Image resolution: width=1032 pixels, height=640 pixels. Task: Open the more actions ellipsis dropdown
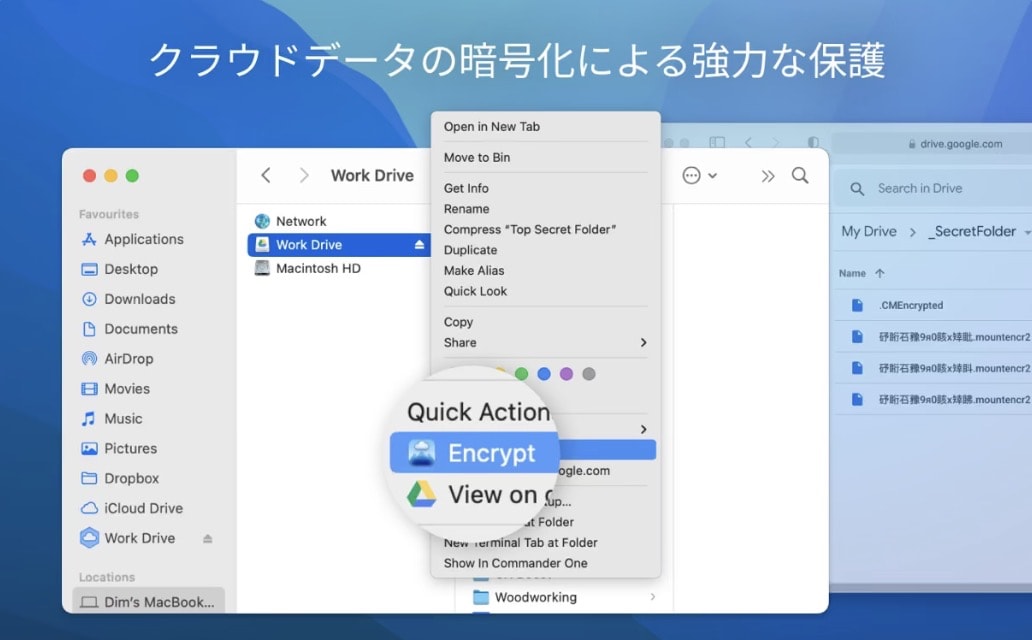(698, 175)
